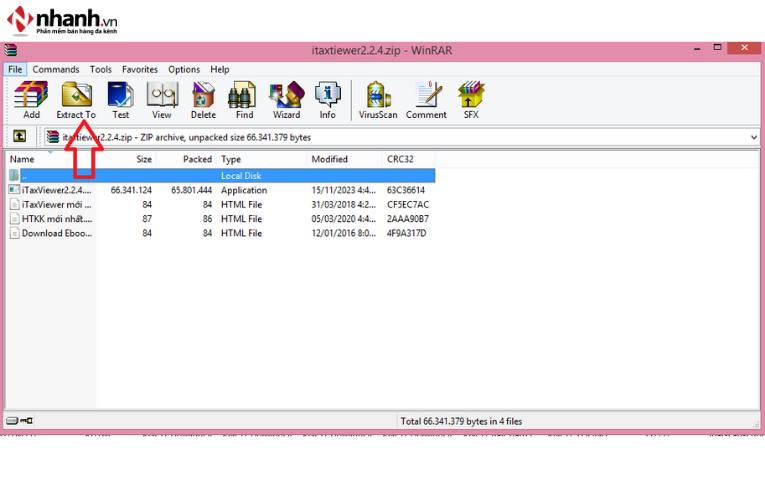The image size is (765, 478).
Task: Click the CRC32 value CF5EC7AC
Action: pyautogui.click(x=408, y=204)
